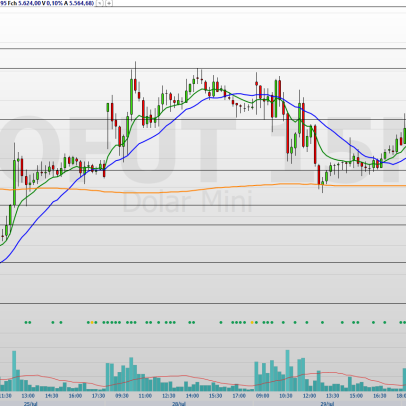Click the 09:30 time label on the axis
Screen dimensions: 406x406
(x=122, y=396)
